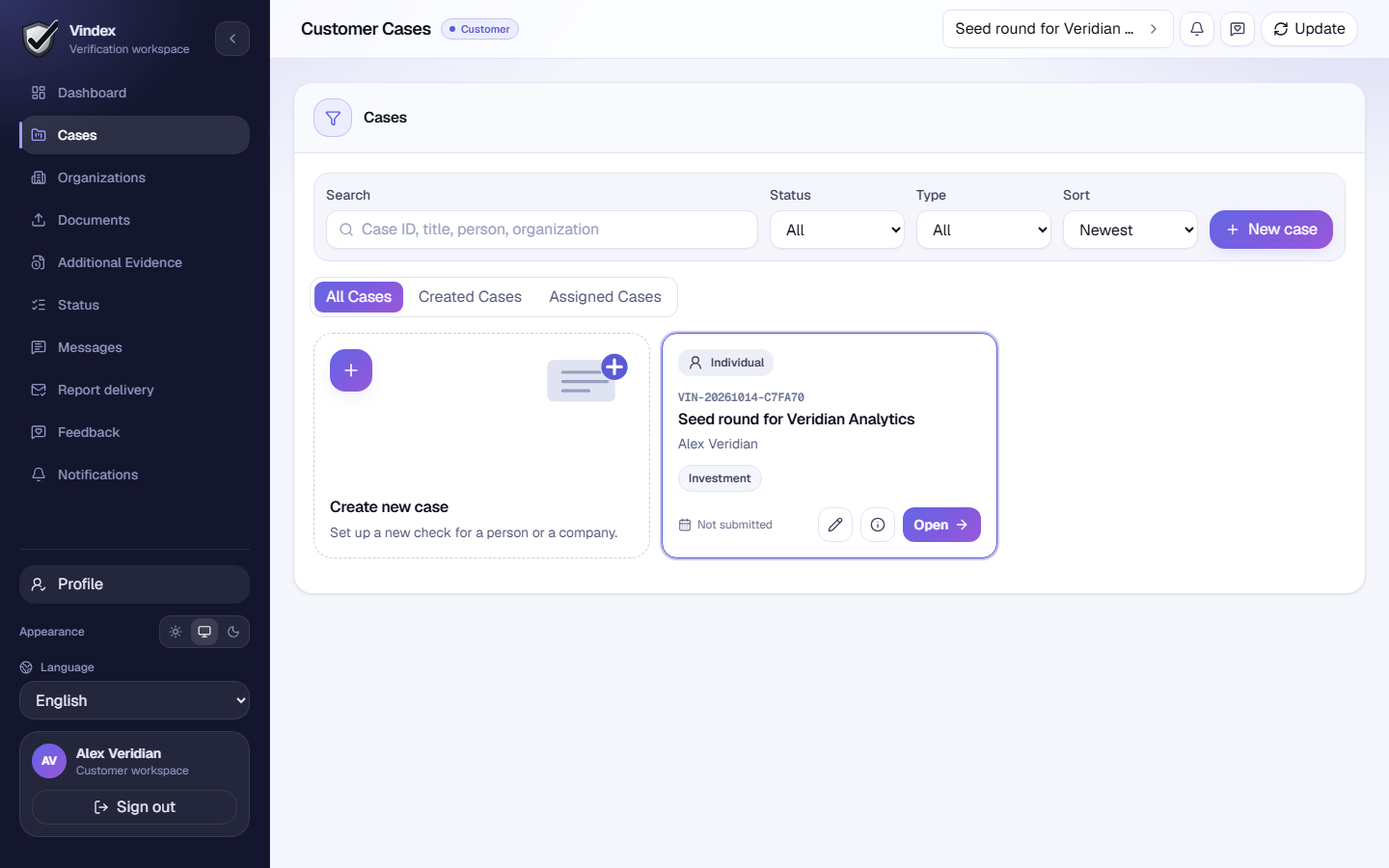Click the case search input field
This screenshot has height=868, width=1389.
pos(542,230)
